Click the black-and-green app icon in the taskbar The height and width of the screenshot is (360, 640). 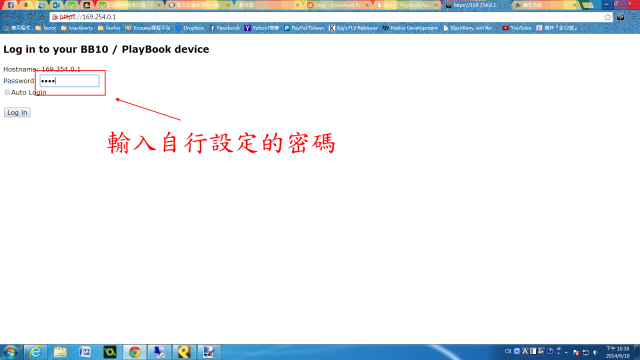point(110,352)
